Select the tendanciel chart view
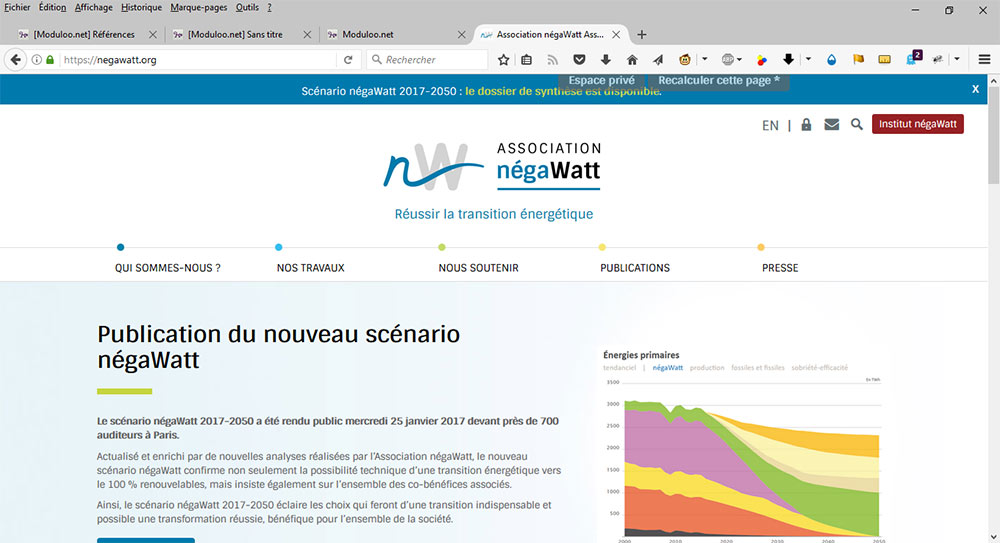1000x543 pixels. coord(619,368)
